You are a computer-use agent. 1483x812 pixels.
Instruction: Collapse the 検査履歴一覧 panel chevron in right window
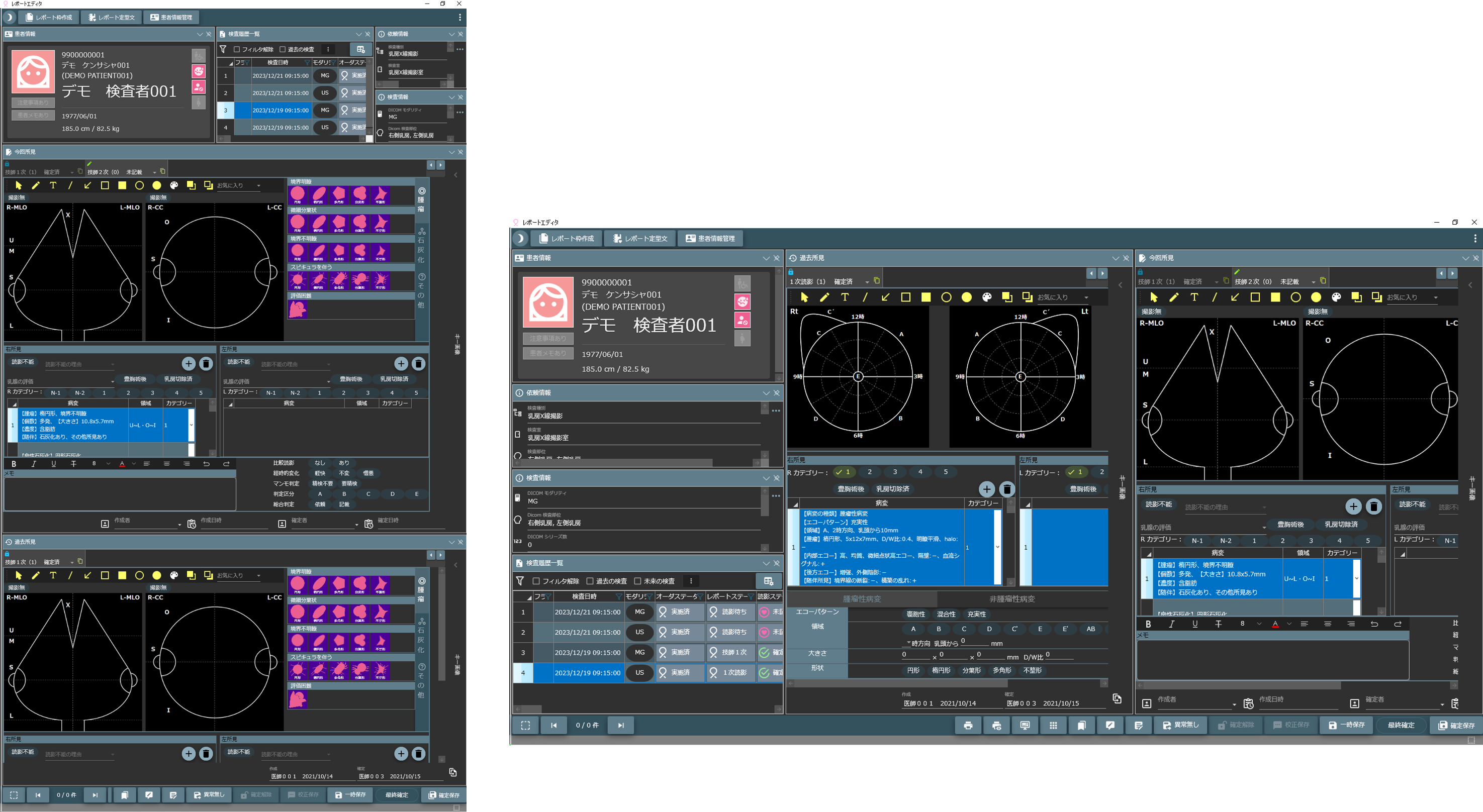[766, 563]
